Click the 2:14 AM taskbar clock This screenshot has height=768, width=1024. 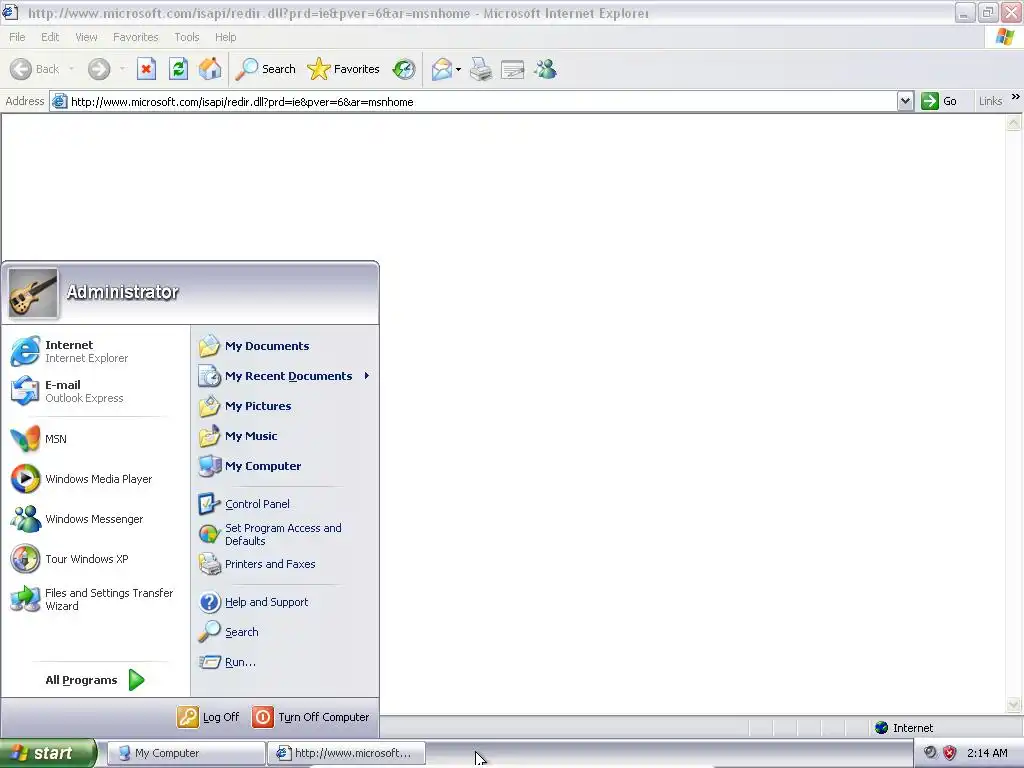coord(987,753)
